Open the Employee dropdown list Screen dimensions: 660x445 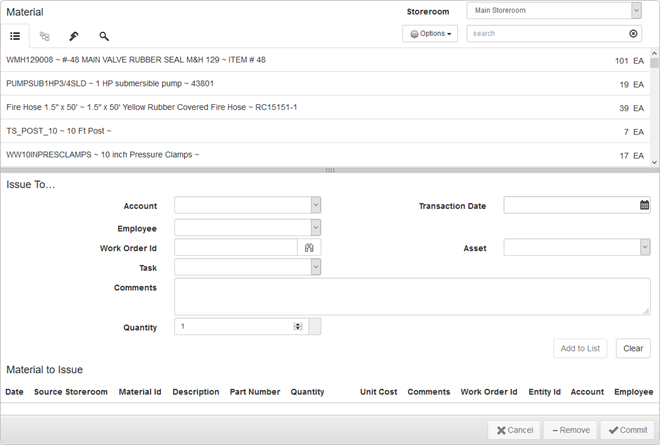pos(315,227)
